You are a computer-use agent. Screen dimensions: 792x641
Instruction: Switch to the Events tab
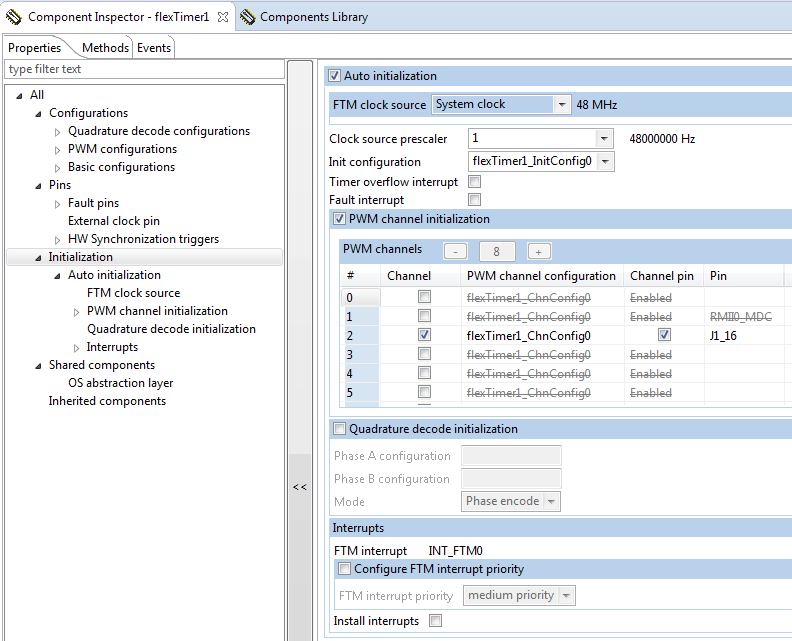pyautogui.click(x=154, y=48)
